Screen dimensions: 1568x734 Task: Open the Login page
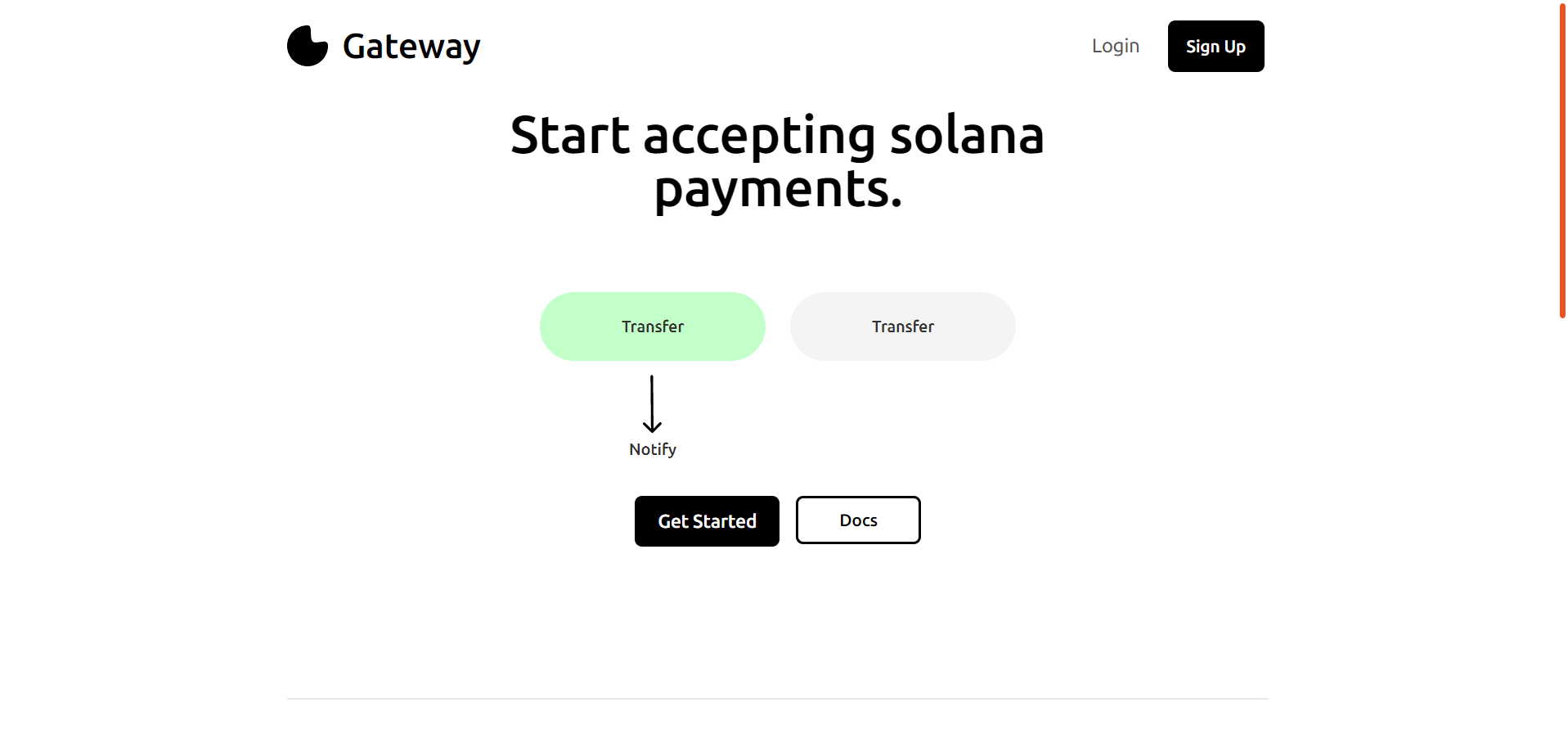click(x=1115, y=46)
